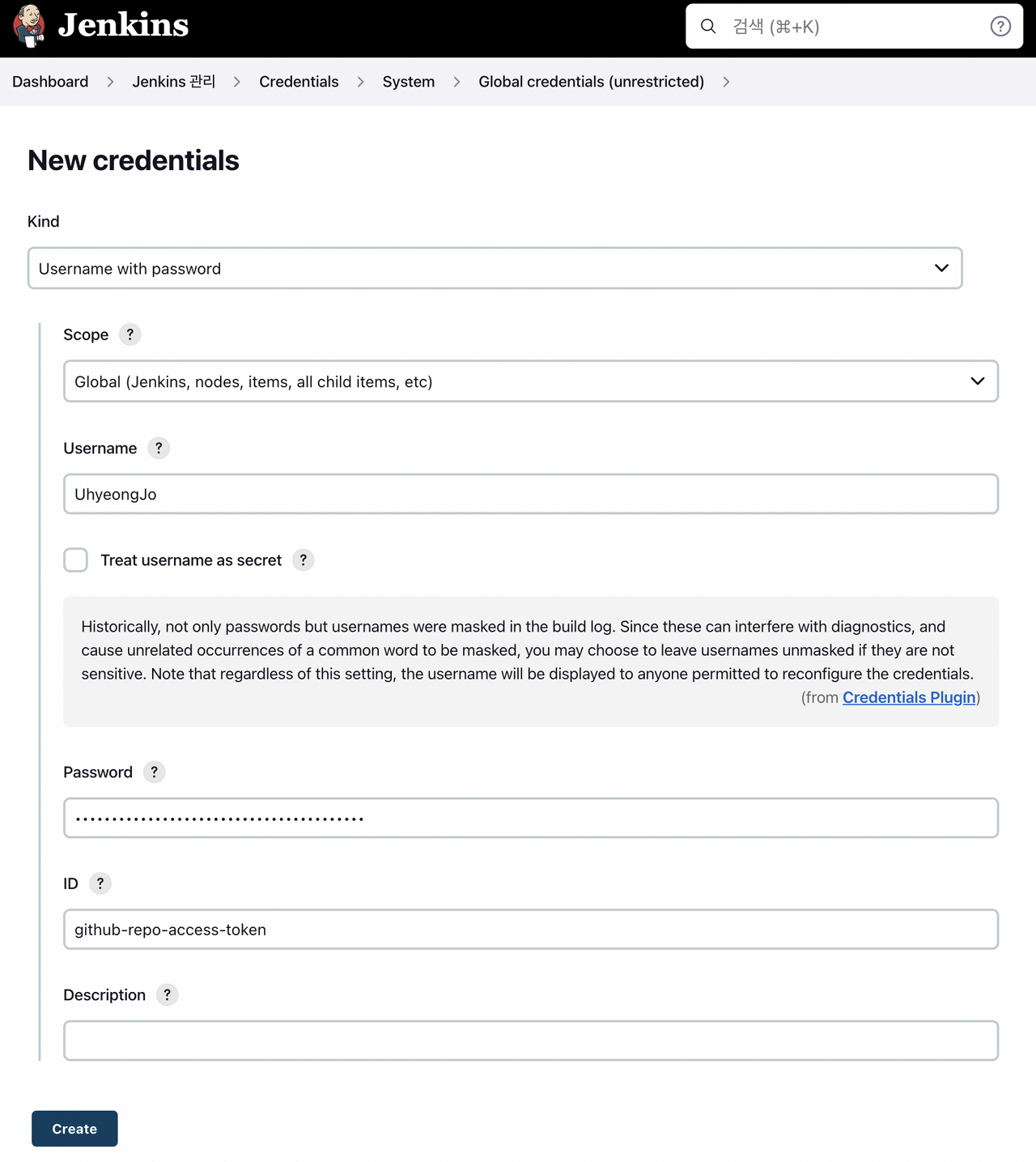Enable Treat username as secret checkbox

(76, 560)
